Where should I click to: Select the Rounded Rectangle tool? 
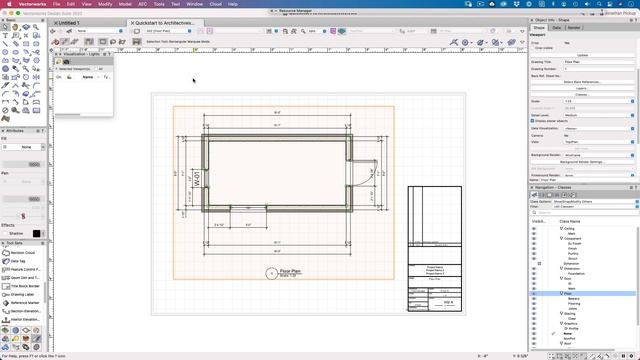click(x=36, y=44)
